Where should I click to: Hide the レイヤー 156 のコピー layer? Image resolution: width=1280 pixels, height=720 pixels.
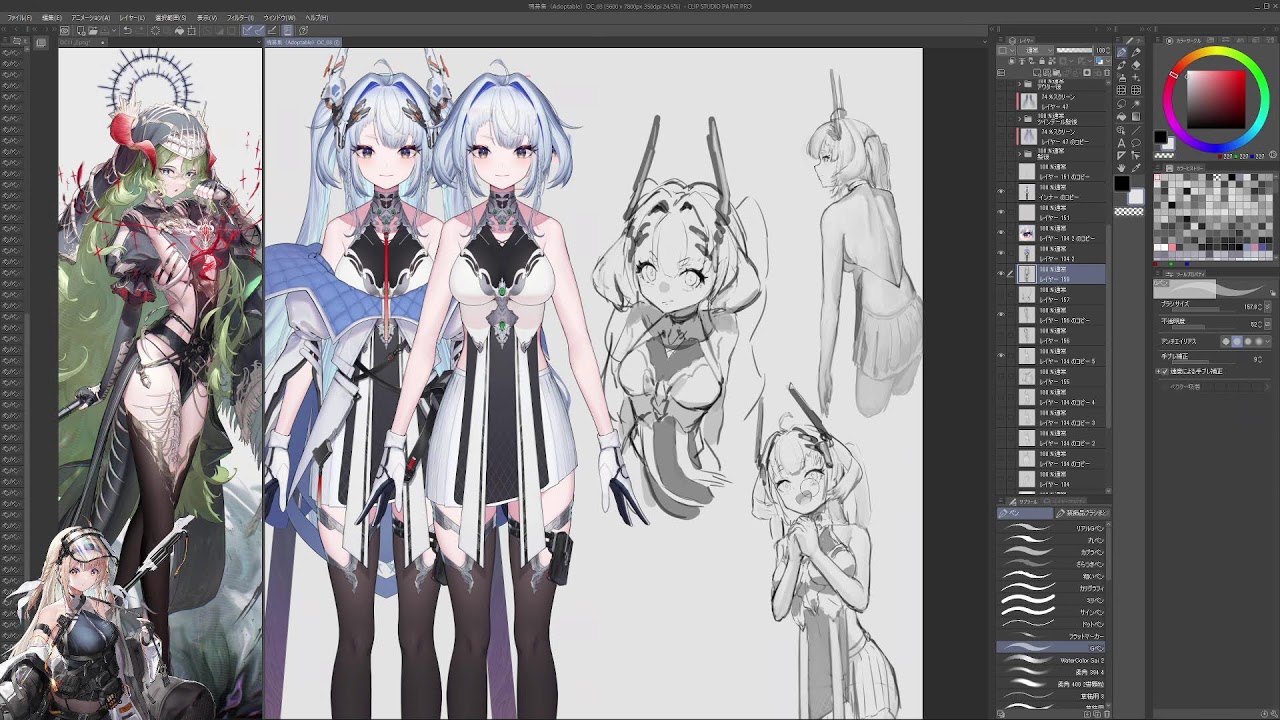coord(1001,314)
